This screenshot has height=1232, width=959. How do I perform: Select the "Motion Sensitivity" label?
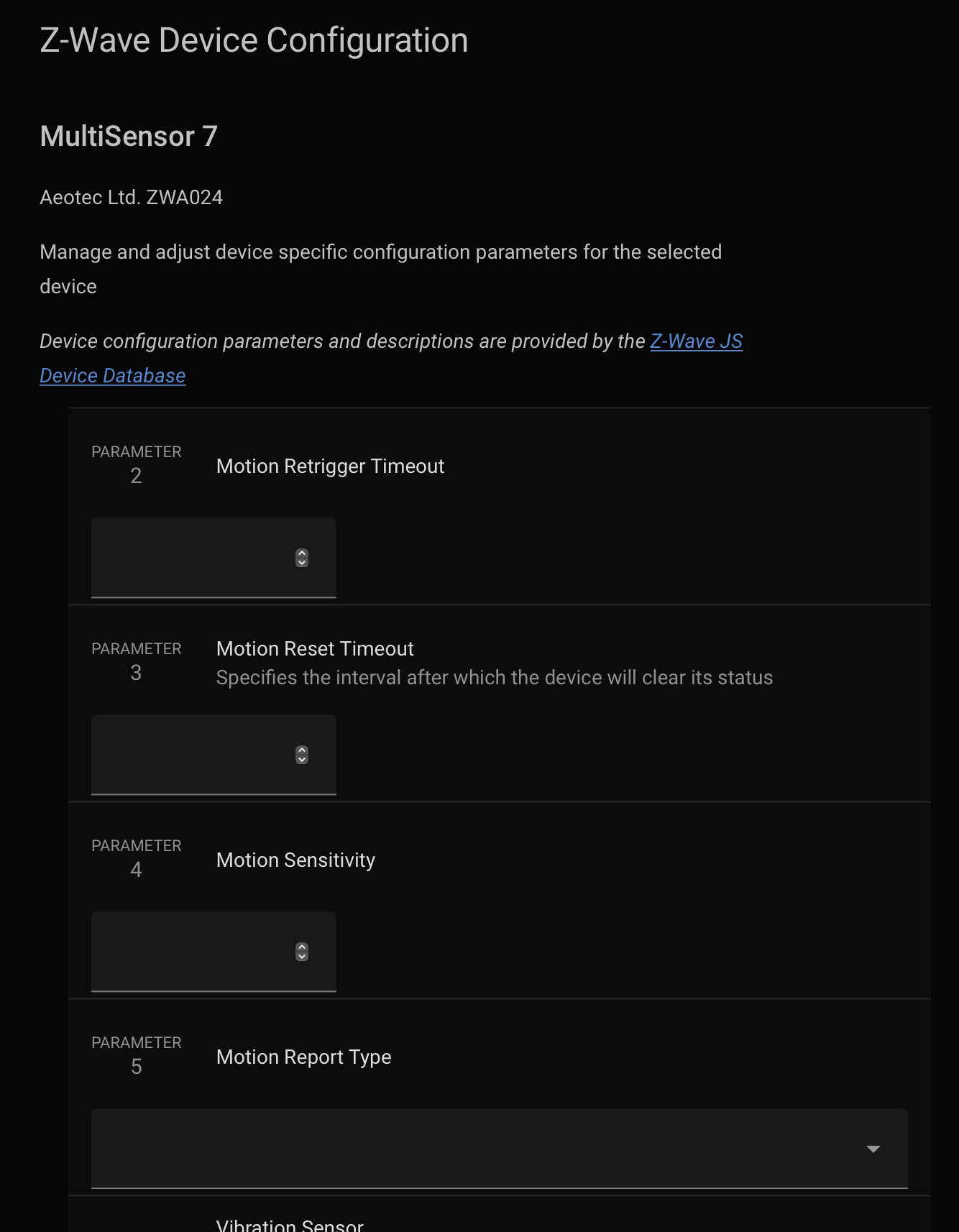pyautogui.click(x=295, y=860)
